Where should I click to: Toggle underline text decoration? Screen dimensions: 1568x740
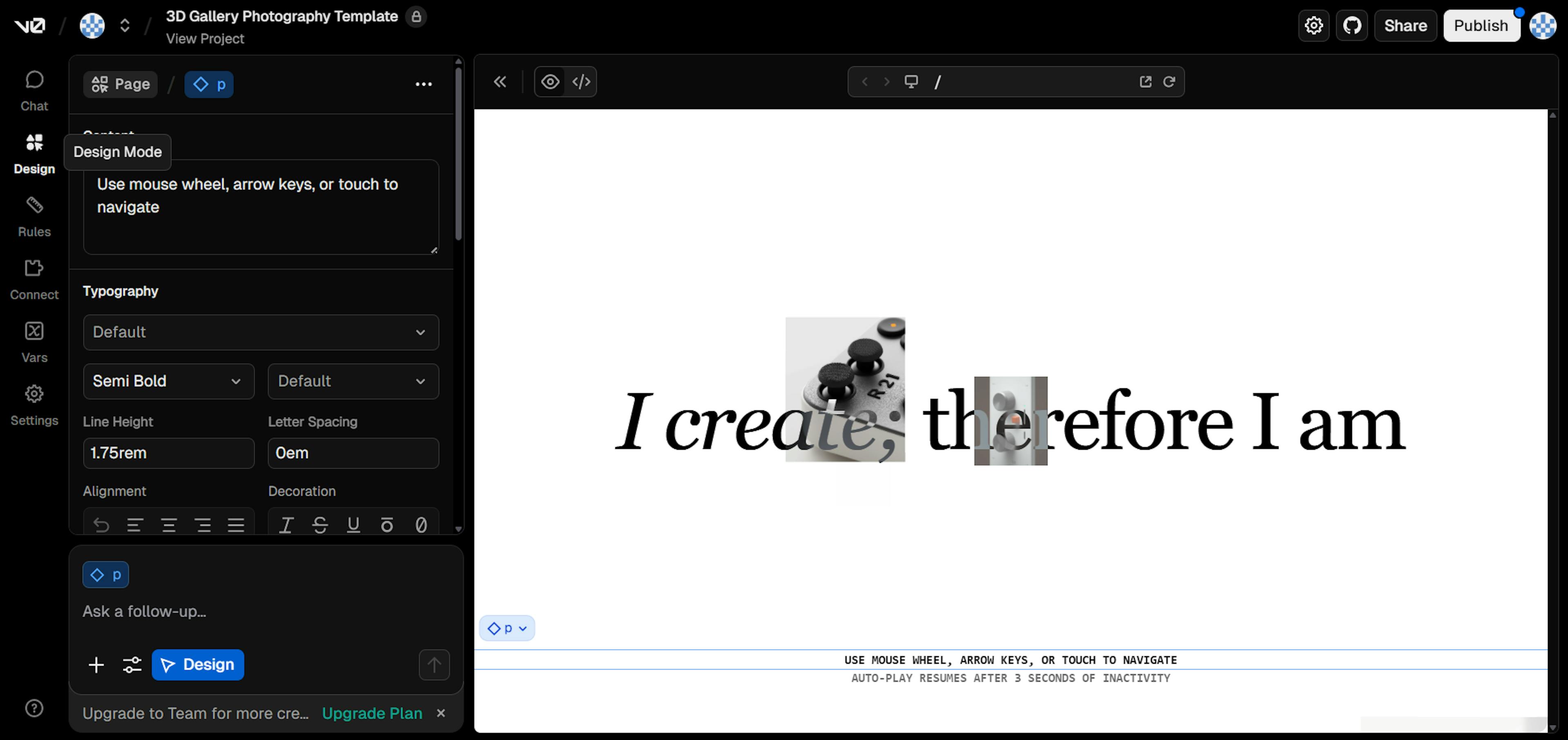pyautogui.click(x=353, y=524)
